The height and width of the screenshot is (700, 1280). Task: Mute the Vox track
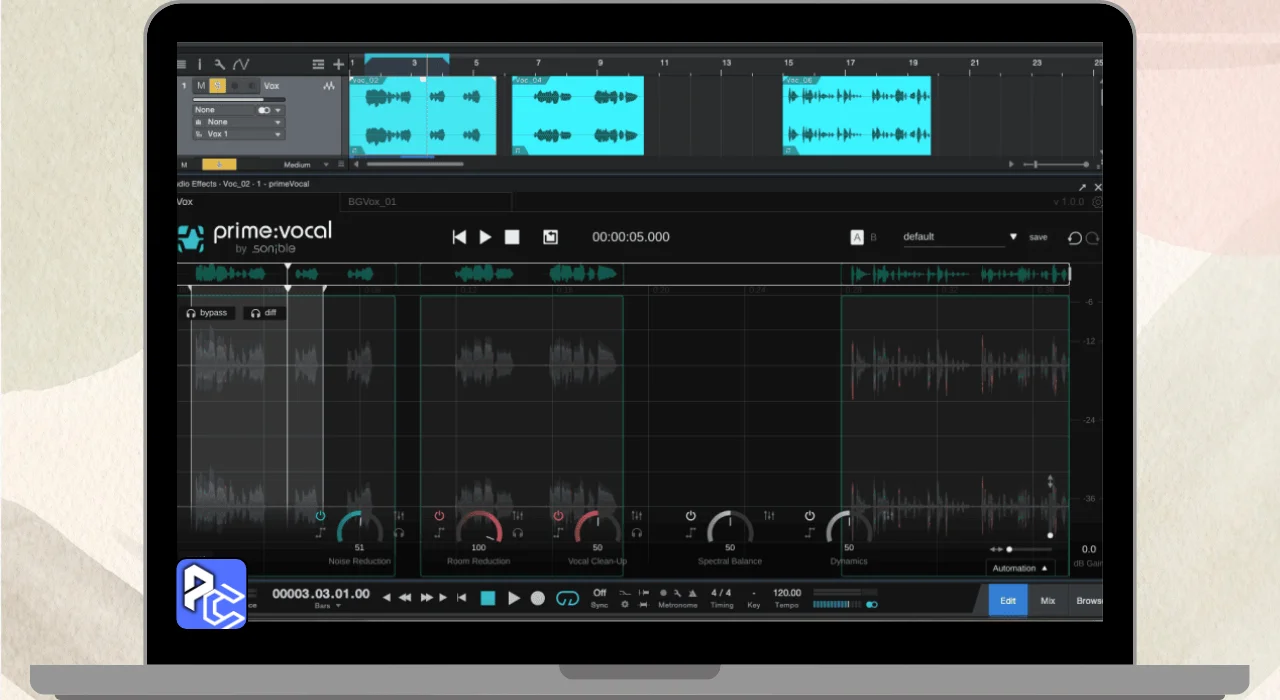pyautogui.click(x=201, y=86)
